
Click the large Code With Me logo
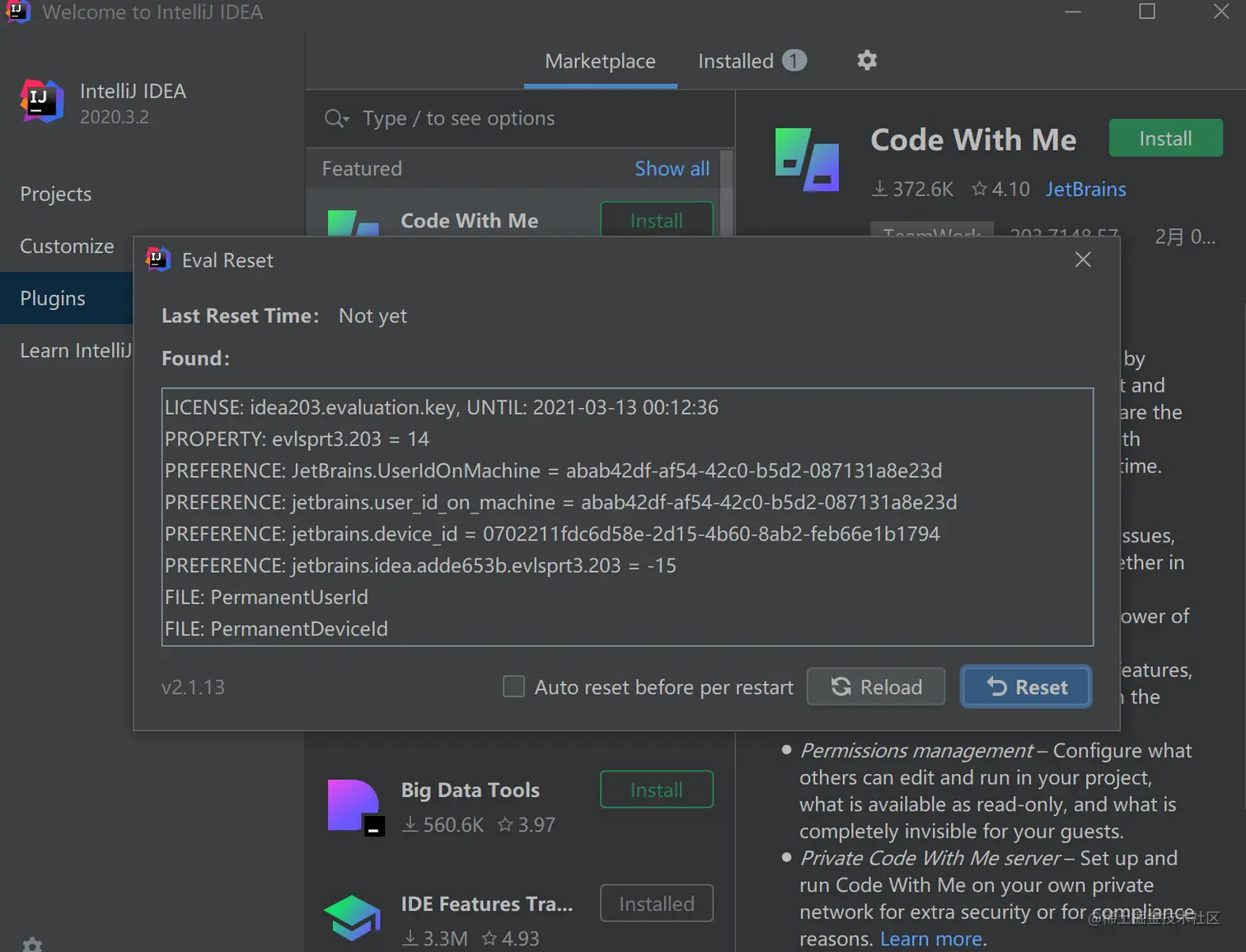pyautogui.click(x=808, y=160)
